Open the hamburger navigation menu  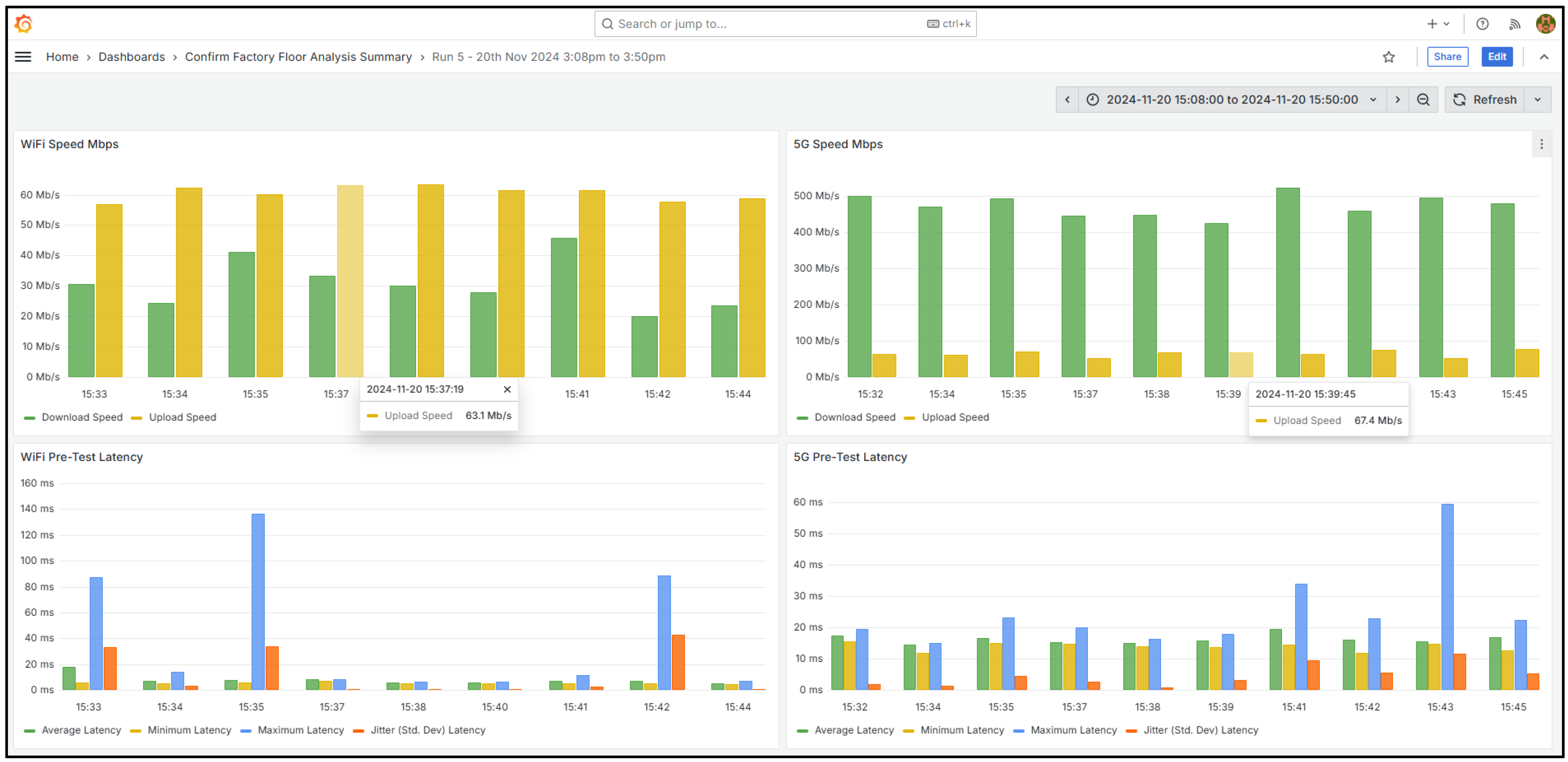coord(23,56)
